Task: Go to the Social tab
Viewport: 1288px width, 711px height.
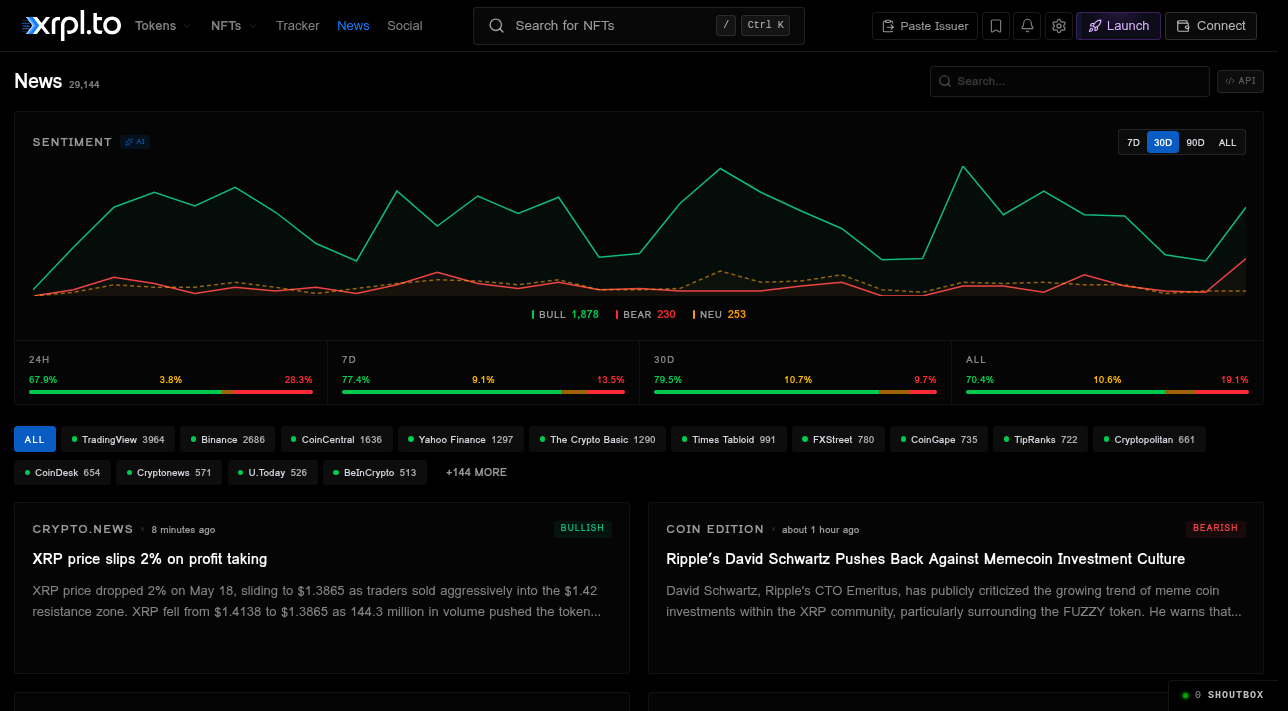Action: pyautogui.click(x=405, y=26)
